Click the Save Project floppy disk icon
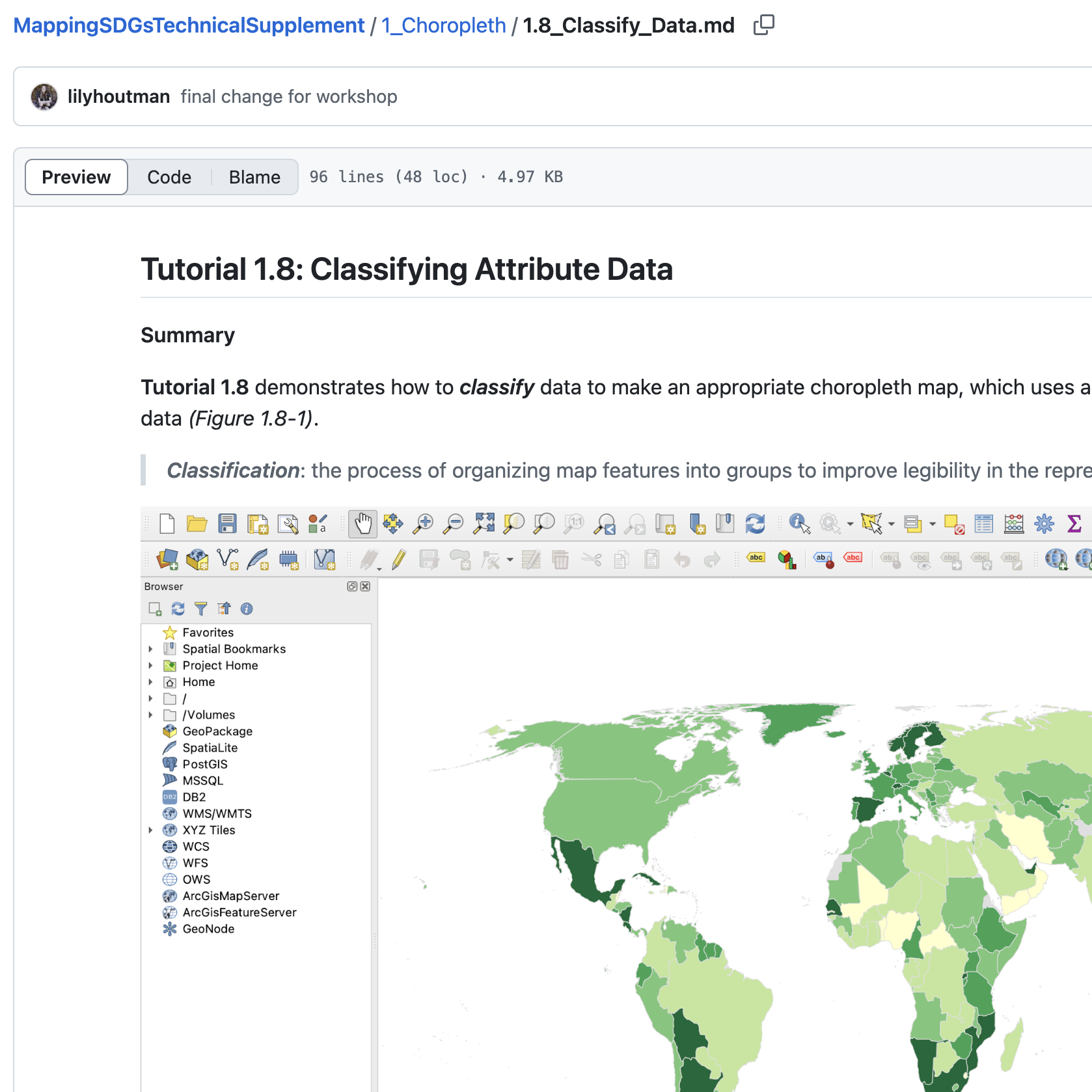This screenshot has height=1092, width=1092. (227, 524)
